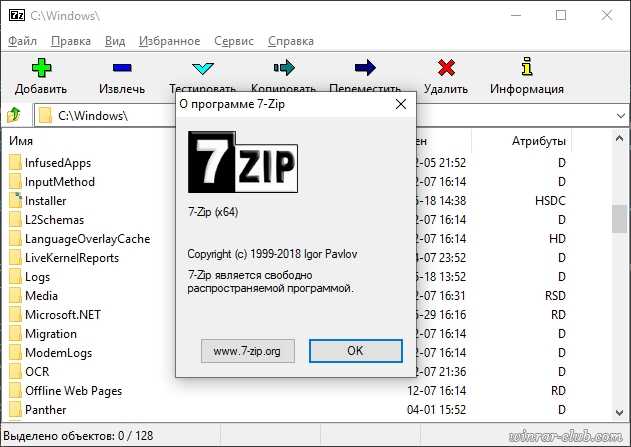631x447 pixels.
Task: Select LiveKernelReports folder icon
Action: coord(15,257)
